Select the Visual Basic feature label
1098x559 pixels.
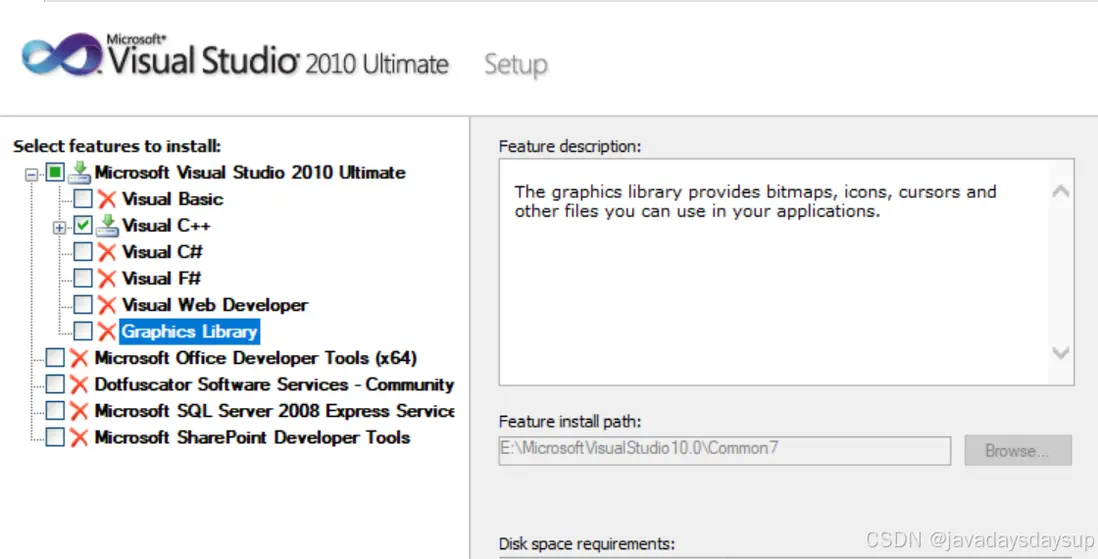tap(172, 199)
